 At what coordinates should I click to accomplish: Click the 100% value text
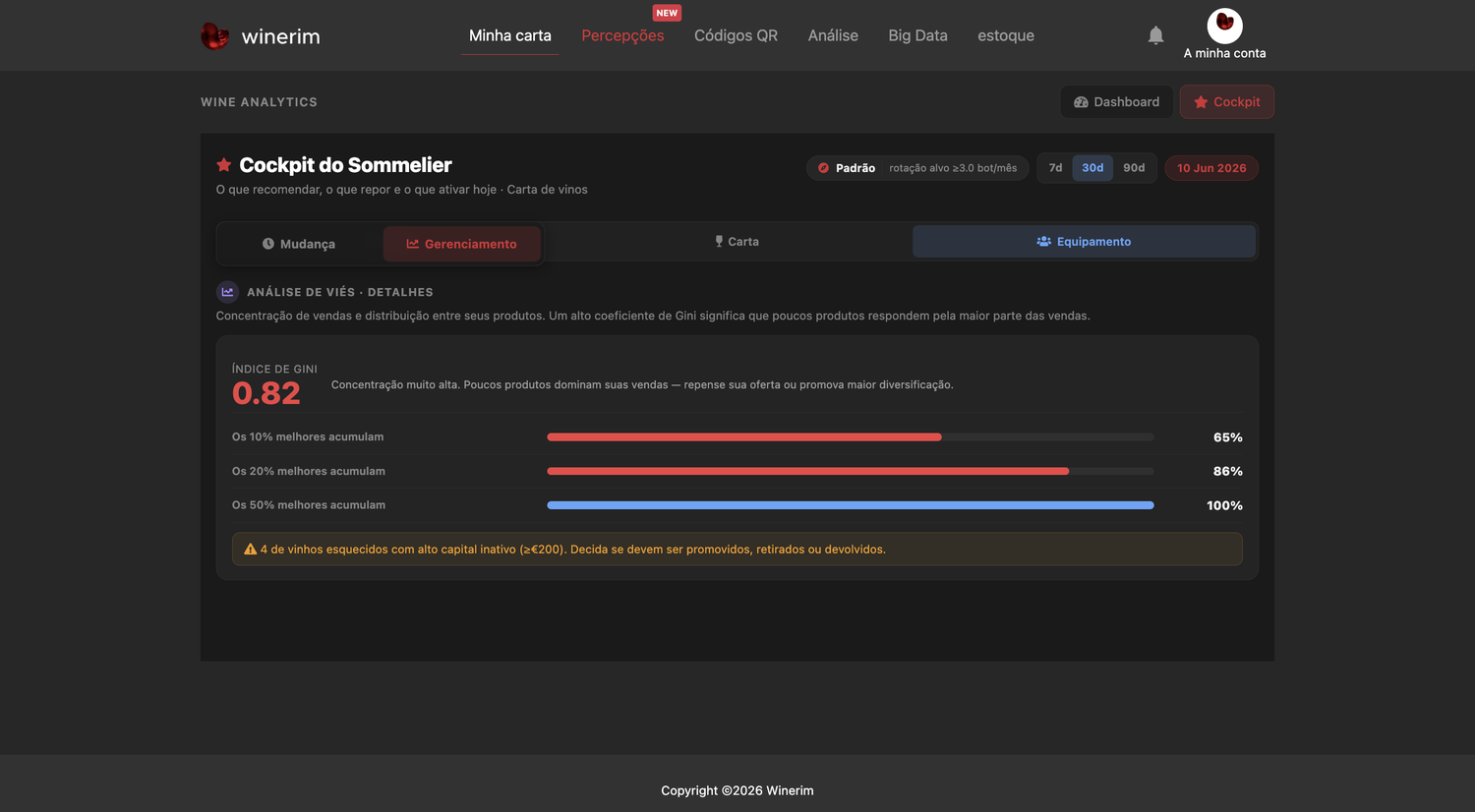click(1224, 505)
